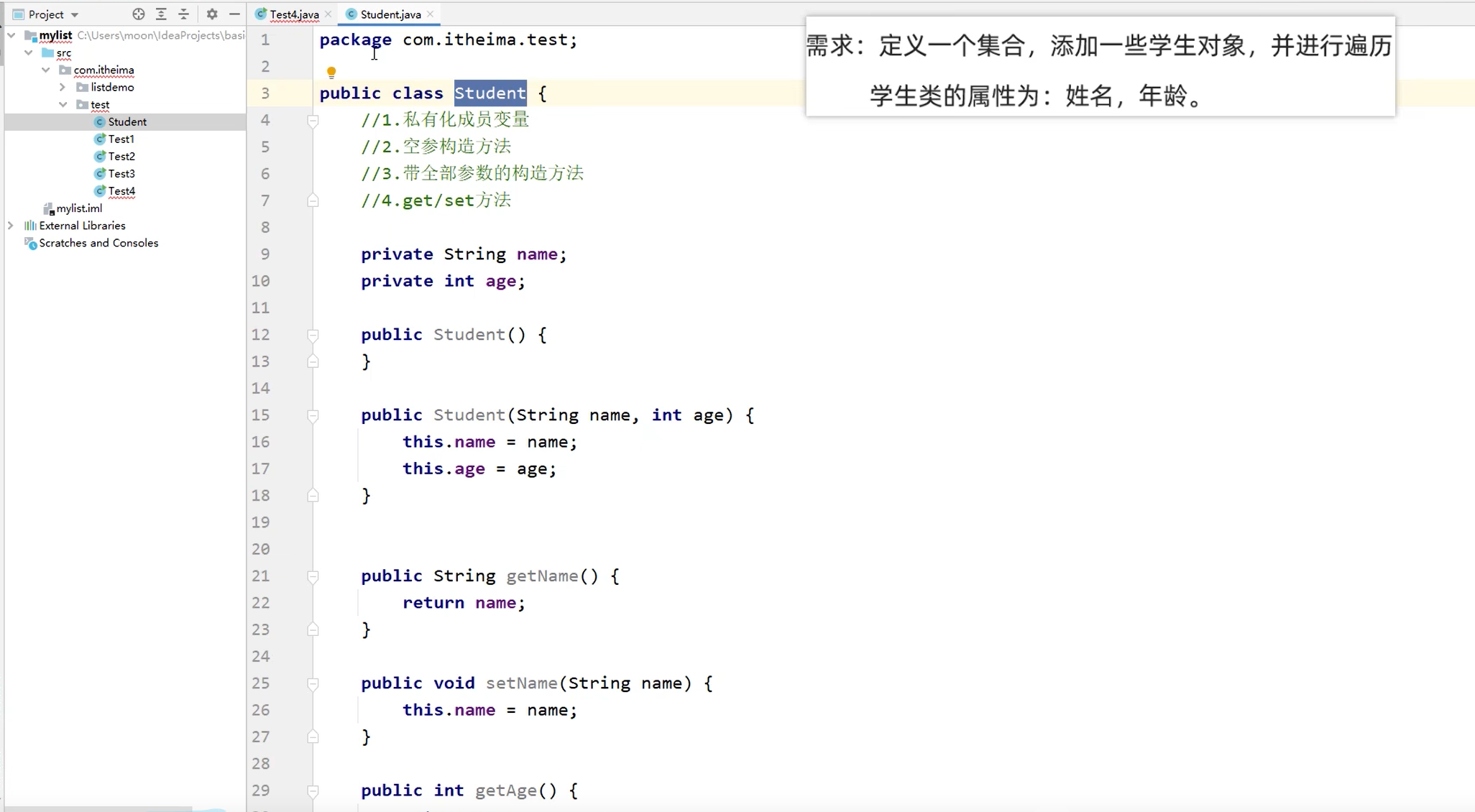
Task: Collapse the test package folder
Action: [x=63, y=105]
